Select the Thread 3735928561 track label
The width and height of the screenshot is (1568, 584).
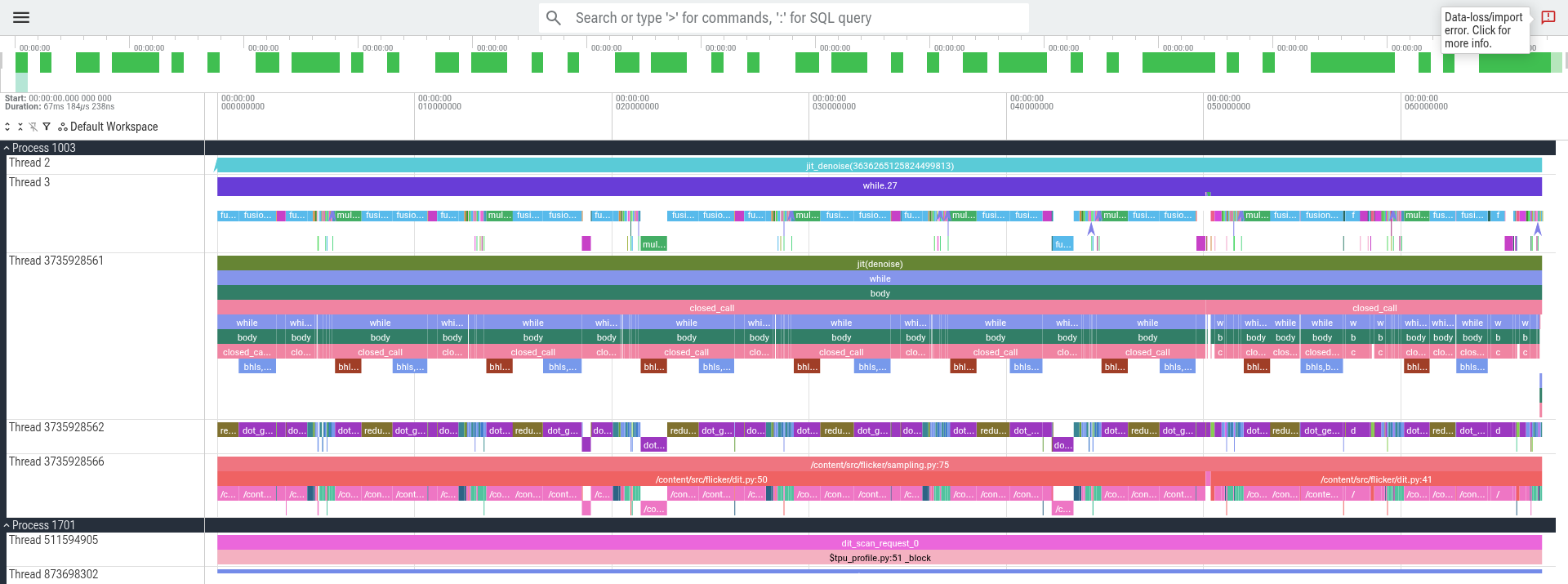56,261
